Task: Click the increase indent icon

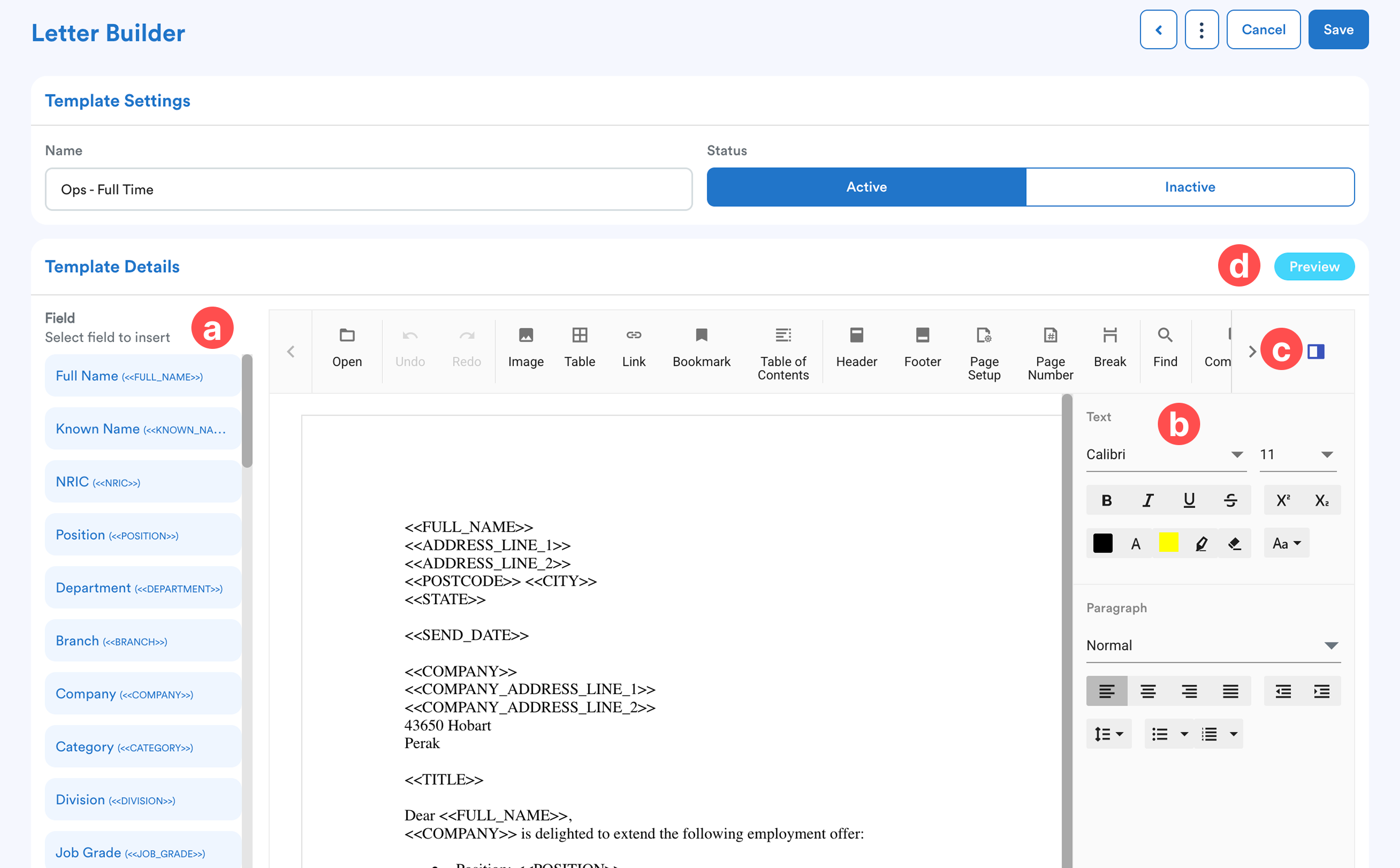Action: coord(1321,691)
